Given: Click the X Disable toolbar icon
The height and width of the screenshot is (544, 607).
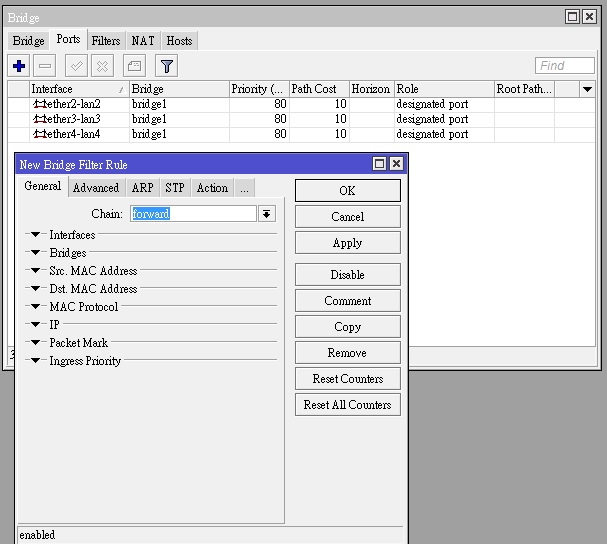Looking at the screenshot, I should click(x=102, y=66).
